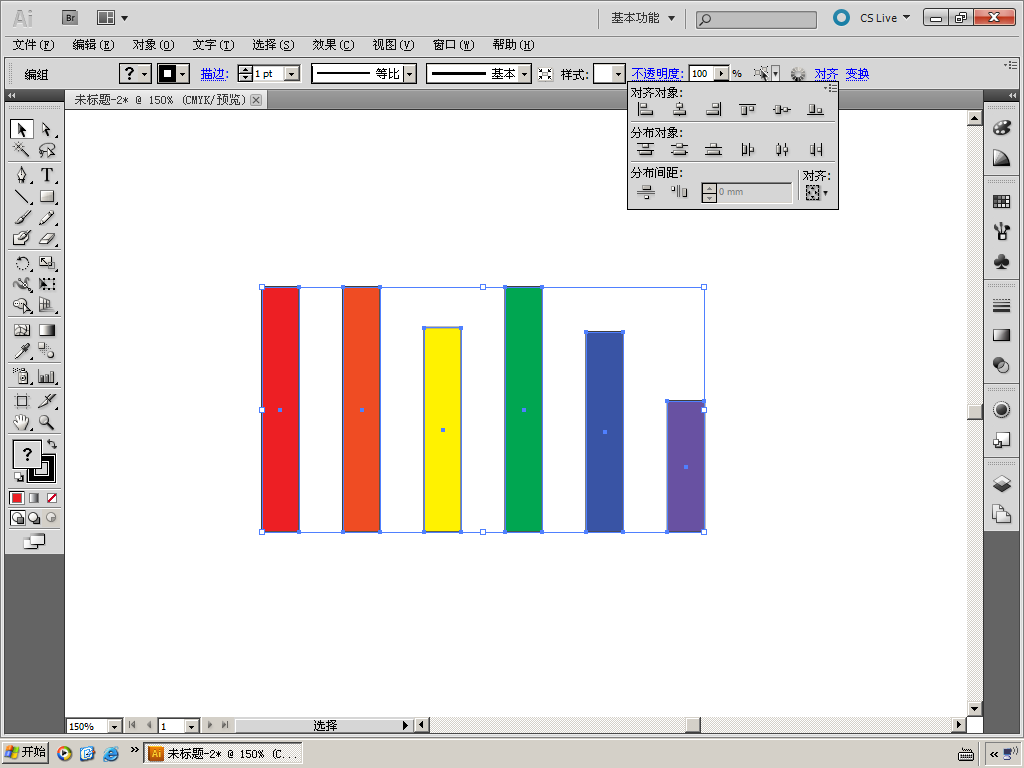The image size is (1024, 768).
Task: Open the 样式 graphic style dropdown
Action: point(618,74)
